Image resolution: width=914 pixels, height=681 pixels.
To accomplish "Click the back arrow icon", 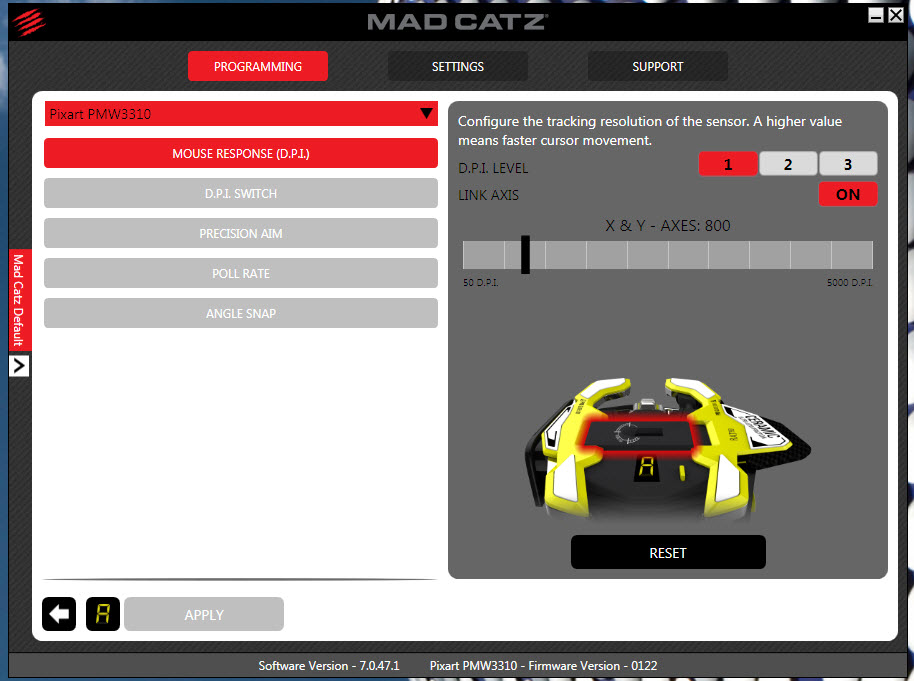I will pyautogui.click(x=59, y=614).
